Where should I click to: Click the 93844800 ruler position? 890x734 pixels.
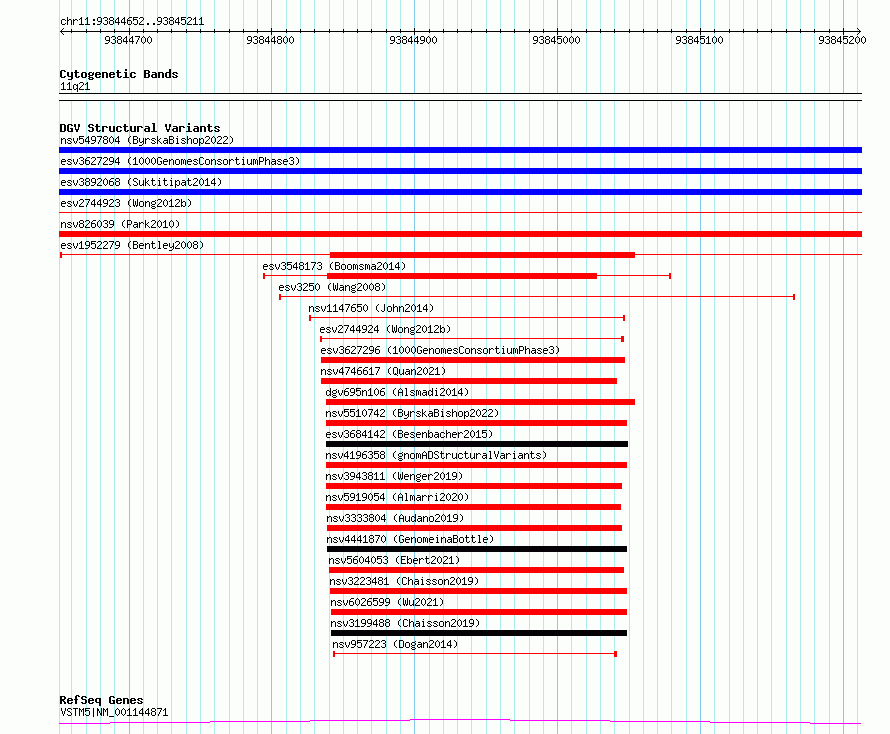point(270,40)
